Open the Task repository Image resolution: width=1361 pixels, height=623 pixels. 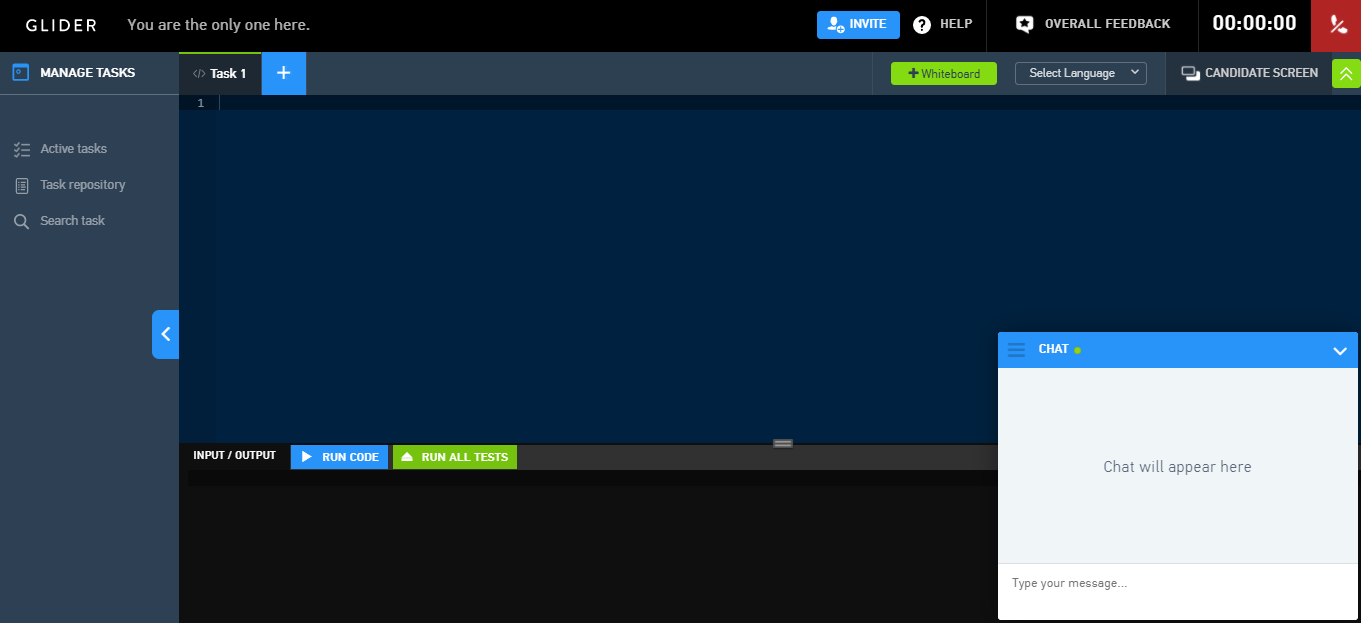coord(82,185)
